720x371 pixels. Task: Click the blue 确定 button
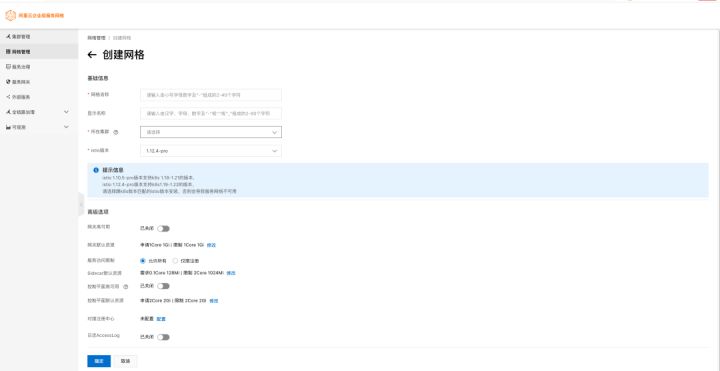click(x=99, y=361)
